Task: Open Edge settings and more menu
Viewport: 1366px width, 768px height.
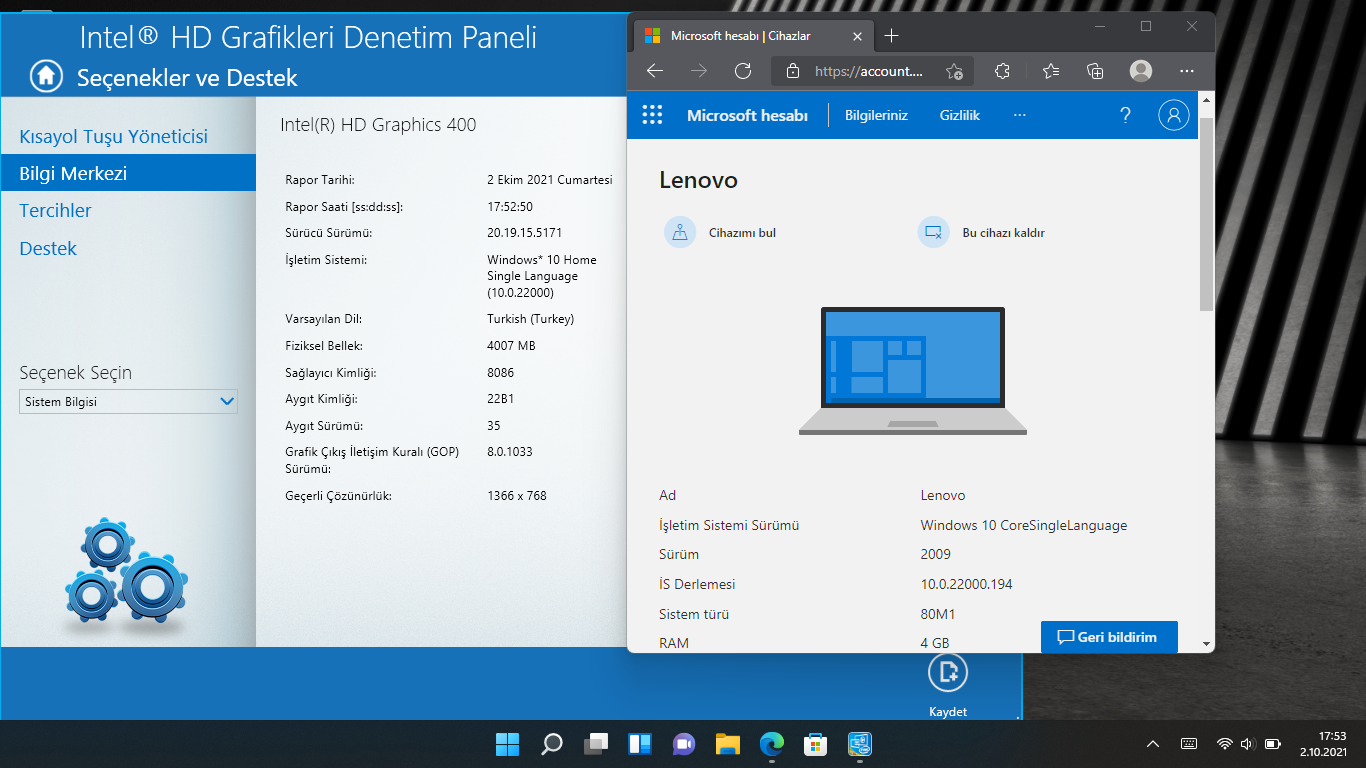Action: [x=1187, y=71]
